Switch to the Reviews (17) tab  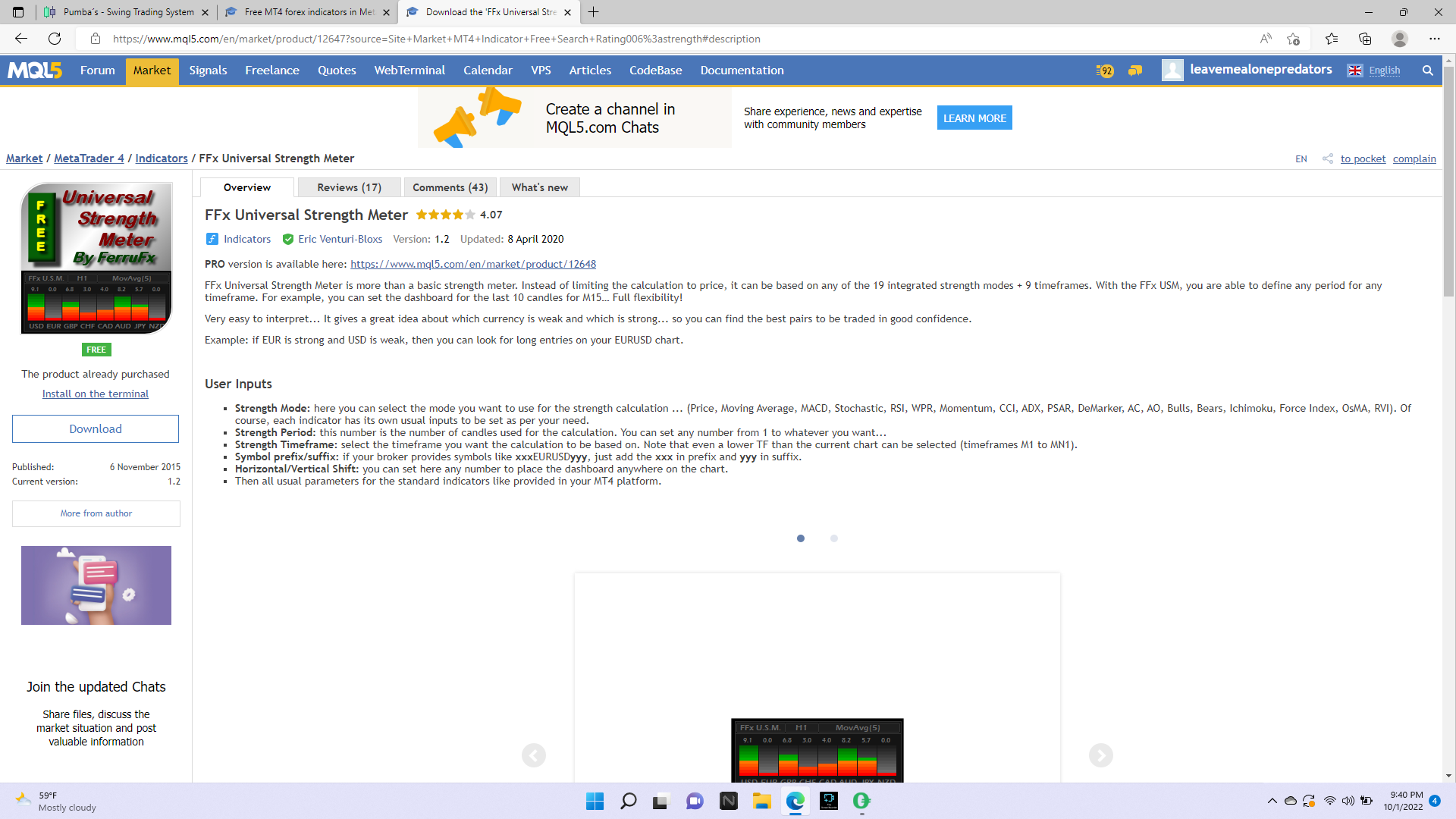(349, 187)
